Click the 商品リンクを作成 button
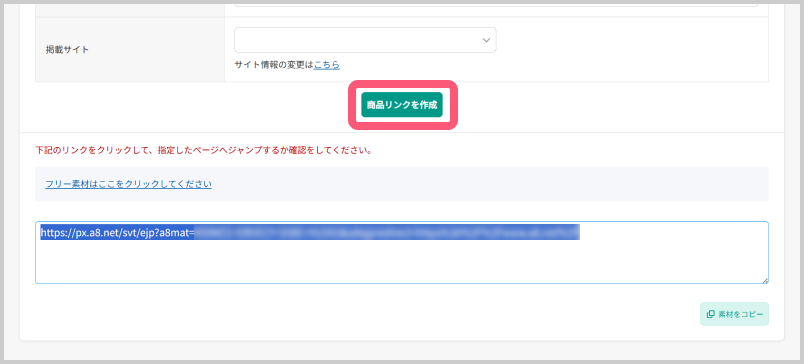 point(401,105)
